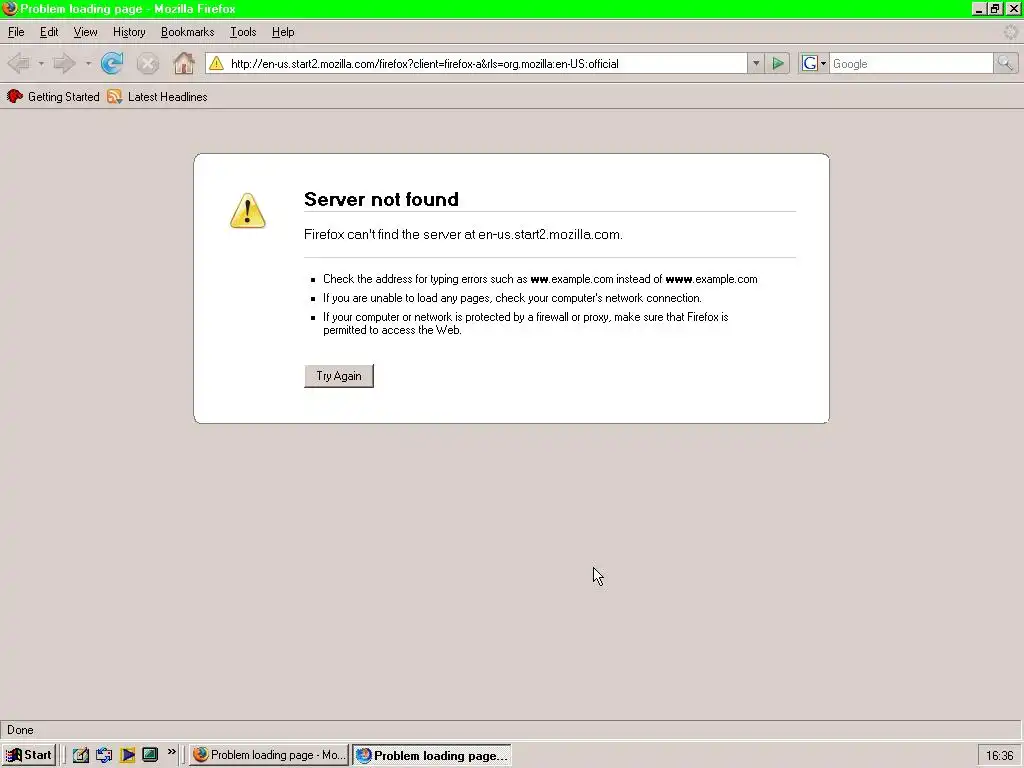This screenshot has width=1024, height=768.
Task: Click the yellow warning triangle on the error page
Action: [x=248, y=210]
